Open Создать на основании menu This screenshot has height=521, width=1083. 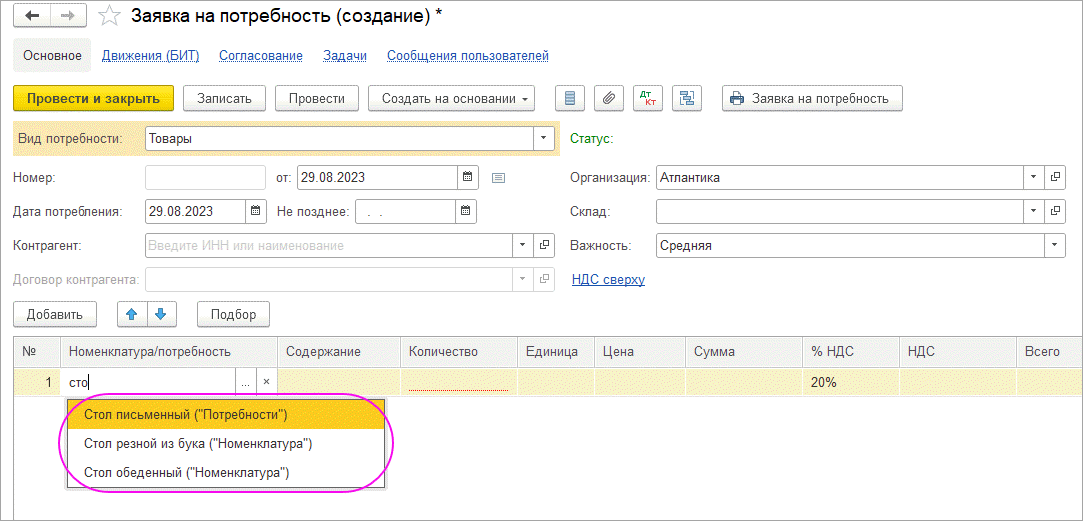(451, 98)
